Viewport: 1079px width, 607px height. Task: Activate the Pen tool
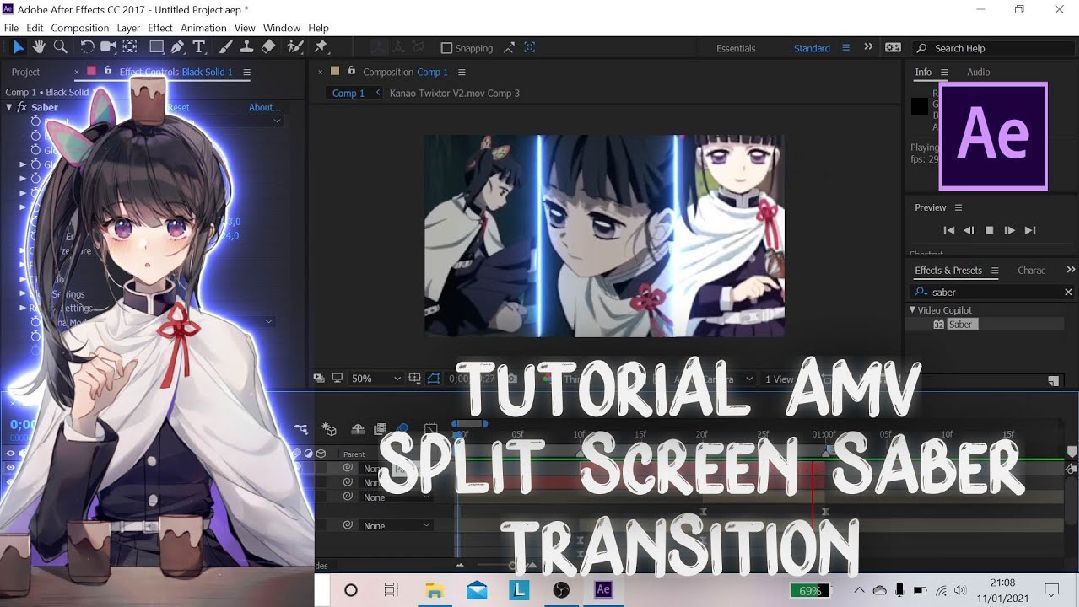[x=178, y=47]
